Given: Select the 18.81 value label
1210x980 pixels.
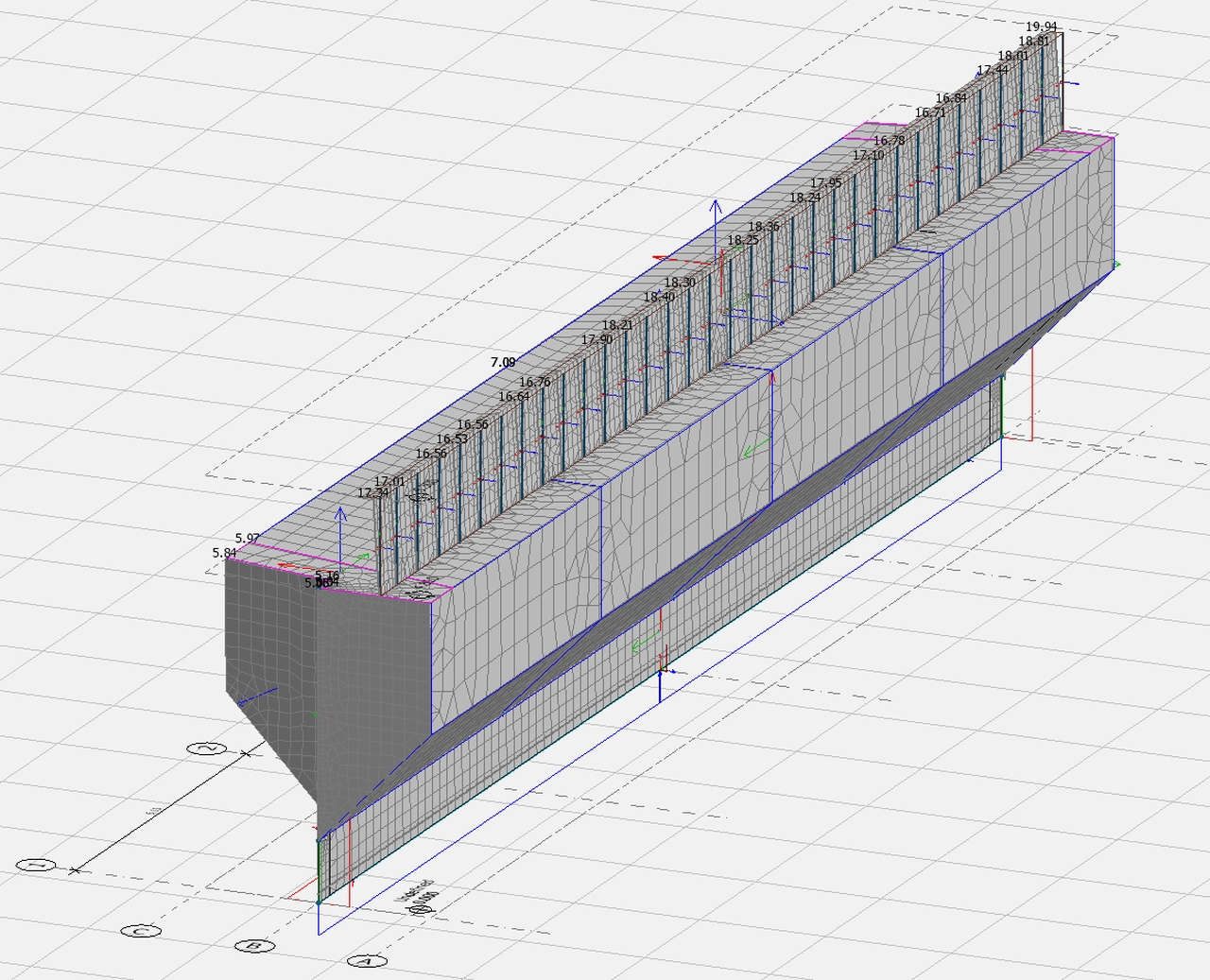Looking at the screenshot, I should tap(1034, 41).
